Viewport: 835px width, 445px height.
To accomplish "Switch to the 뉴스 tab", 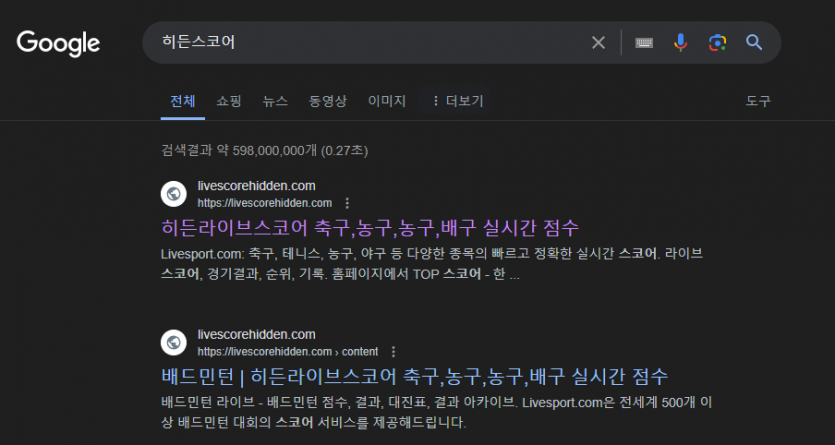I will point(275,101).
